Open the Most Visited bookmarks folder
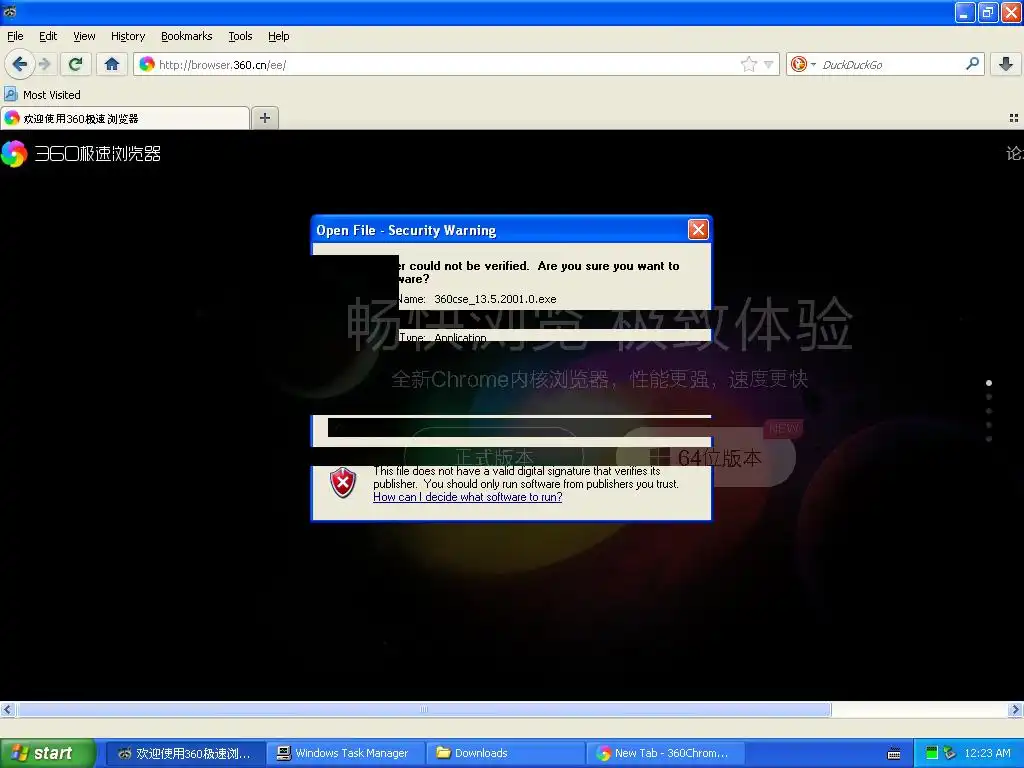This screenshot has width=1024, height=768. 42,95
